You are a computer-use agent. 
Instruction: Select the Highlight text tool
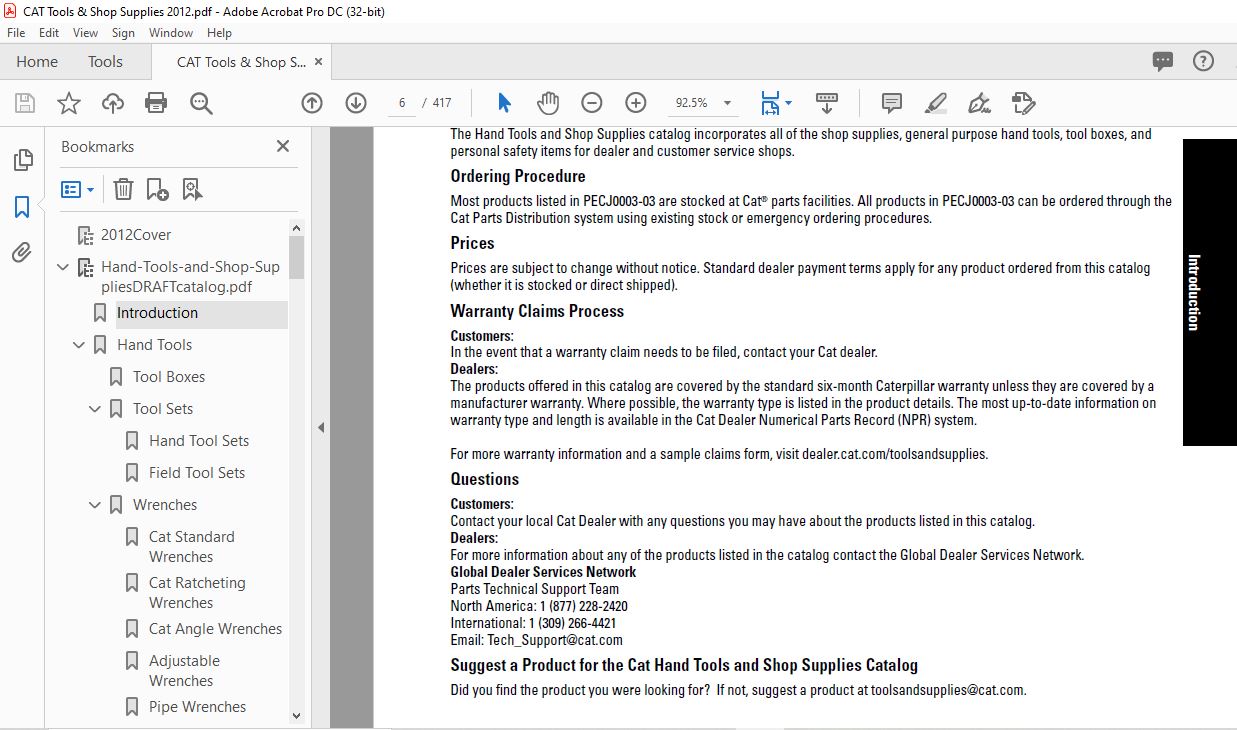(936, 103)
